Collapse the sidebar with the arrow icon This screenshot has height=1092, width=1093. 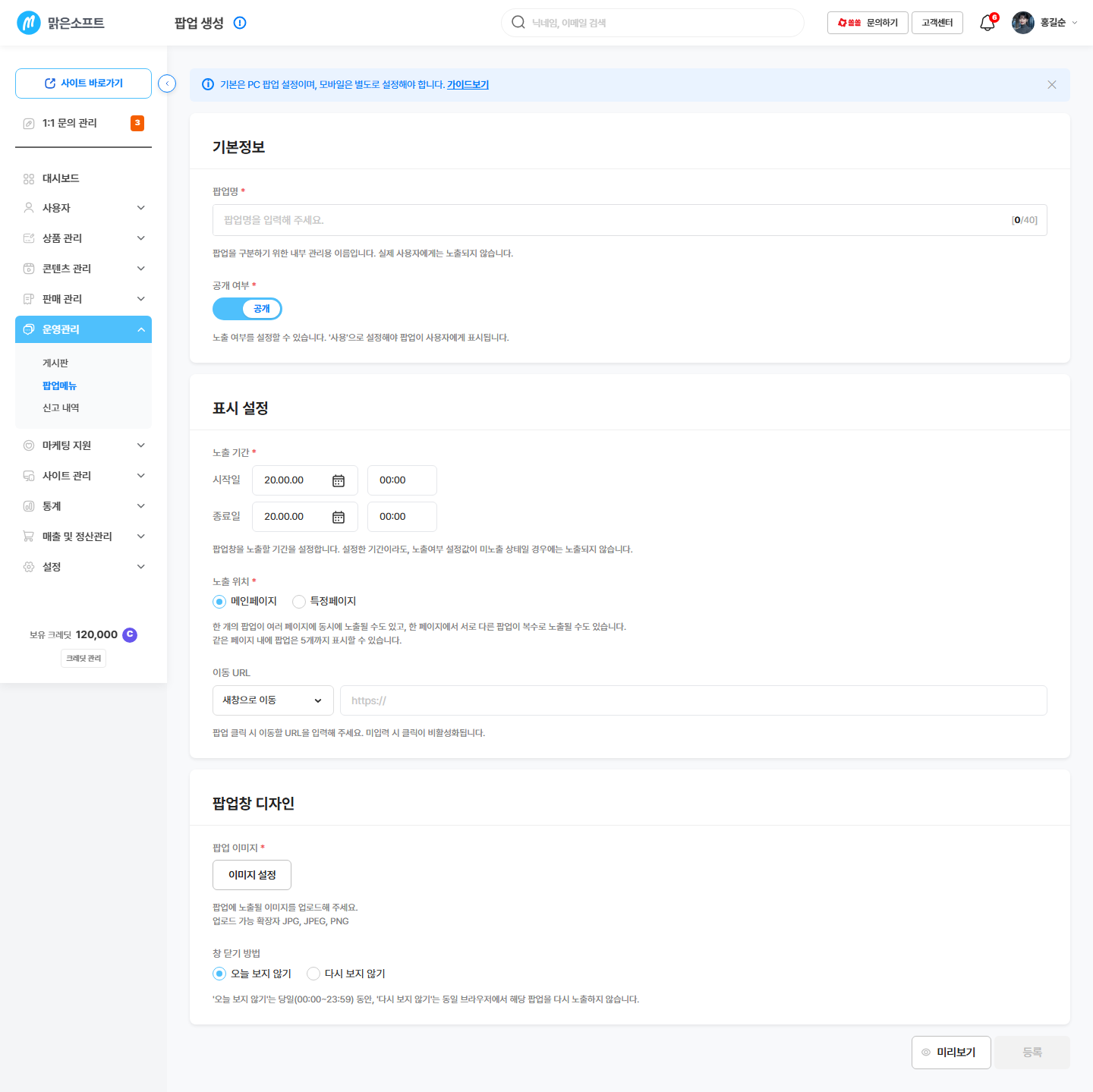click(x=167, y=83)
